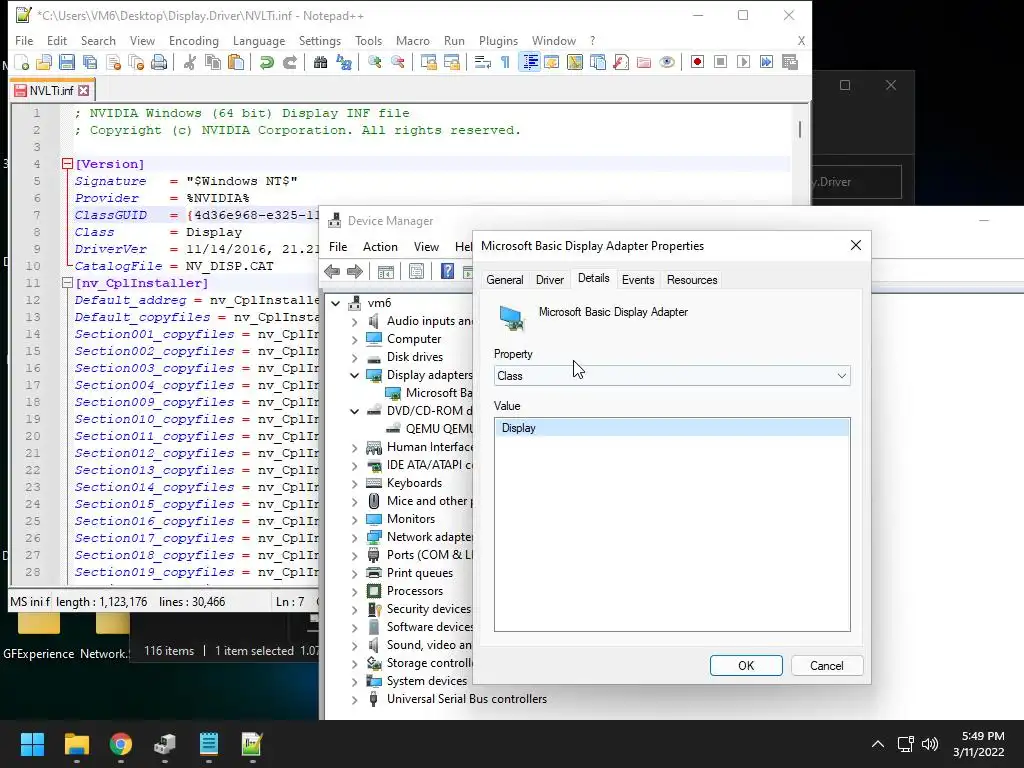This screenshot has width=1024, height=768.
Task: Switch to the Driver tab
Action: pos(549,280)
